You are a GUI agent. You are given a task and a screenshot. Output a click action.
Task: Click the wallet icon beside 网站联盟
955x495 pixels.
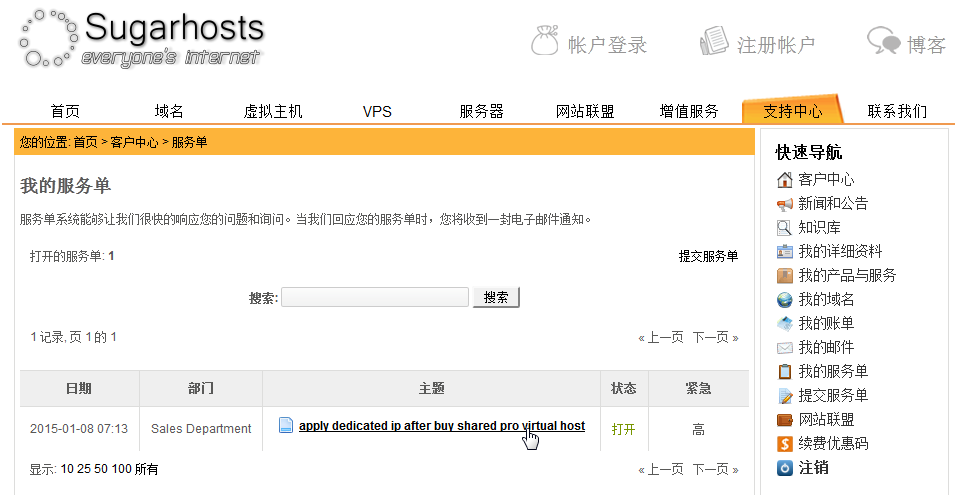point(784,420)
